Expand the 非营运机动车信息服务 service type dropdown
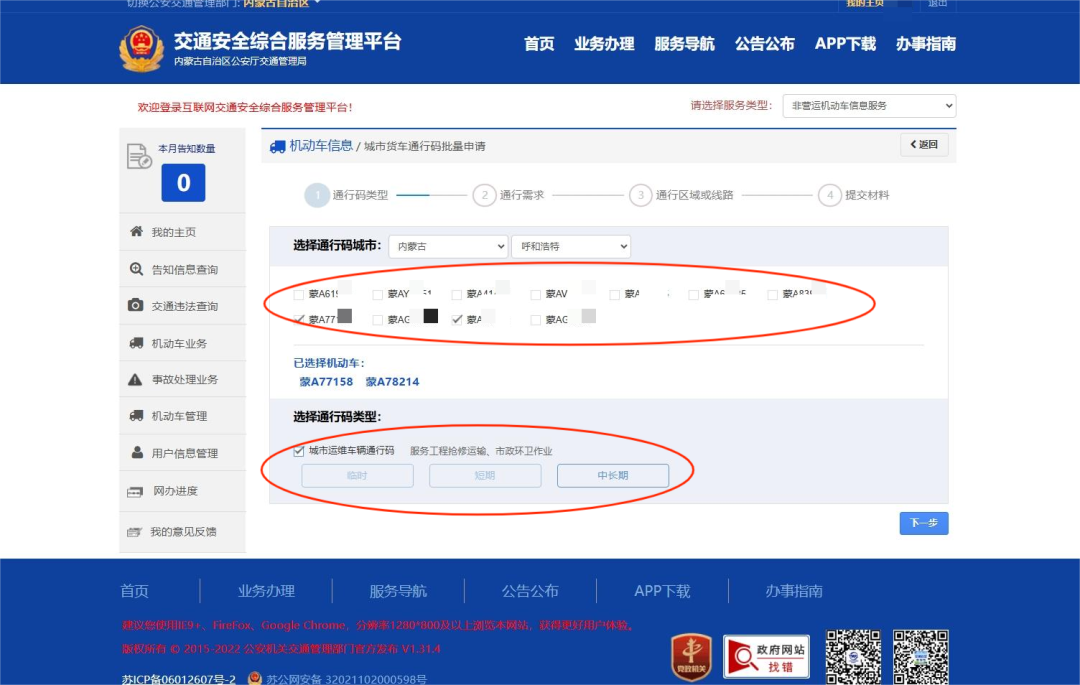 coord(868,106)
